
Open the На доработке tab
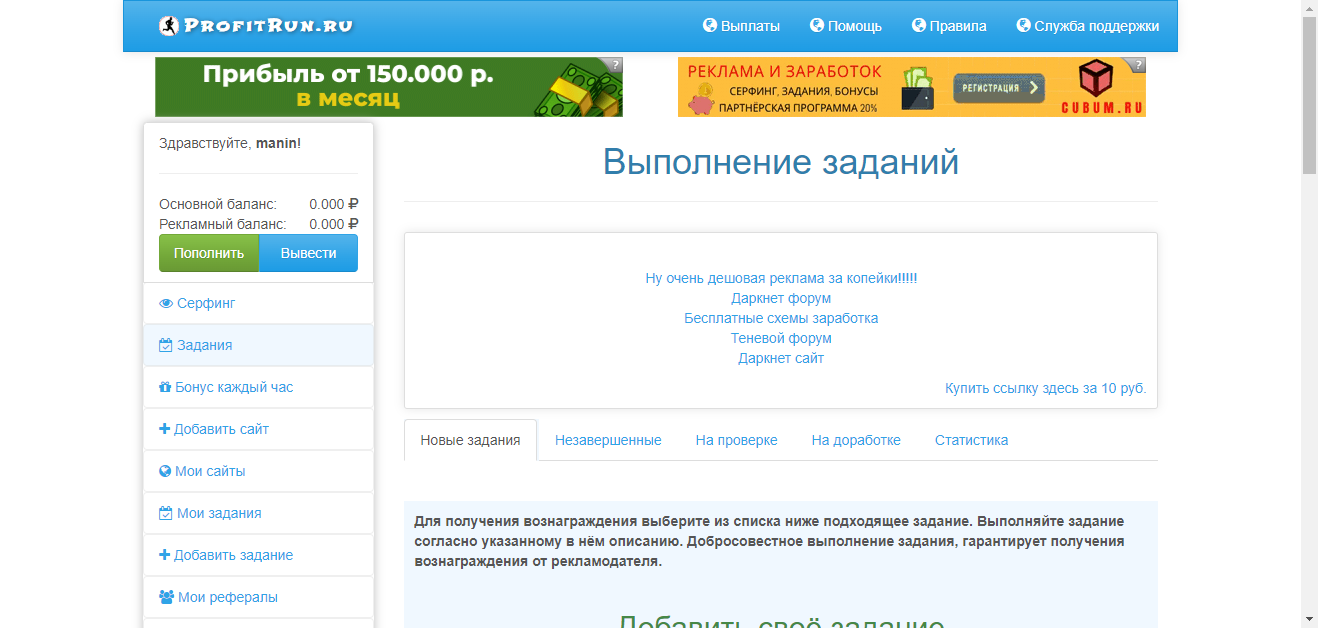point(856,440)
